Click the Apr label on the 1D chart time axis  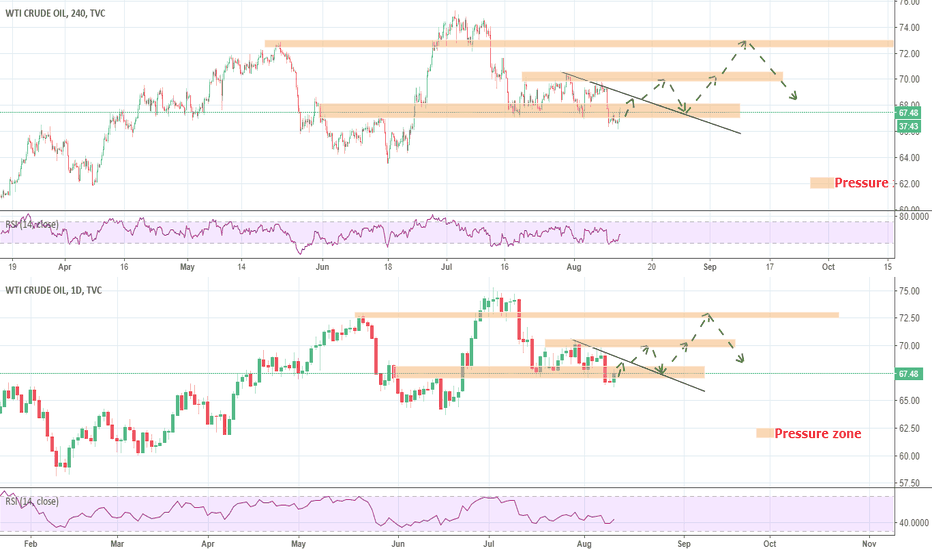coord(207,543)
